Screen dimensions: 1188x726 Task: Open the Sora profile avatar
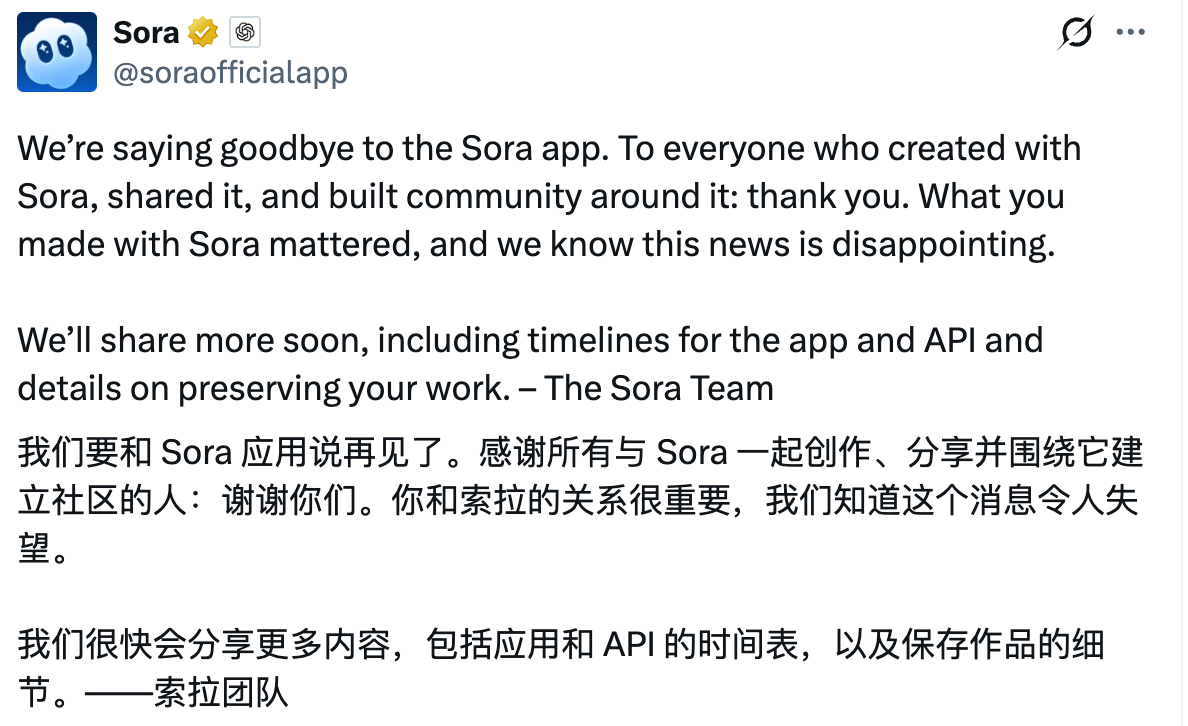pyautogui.click(x=57, y=52)
